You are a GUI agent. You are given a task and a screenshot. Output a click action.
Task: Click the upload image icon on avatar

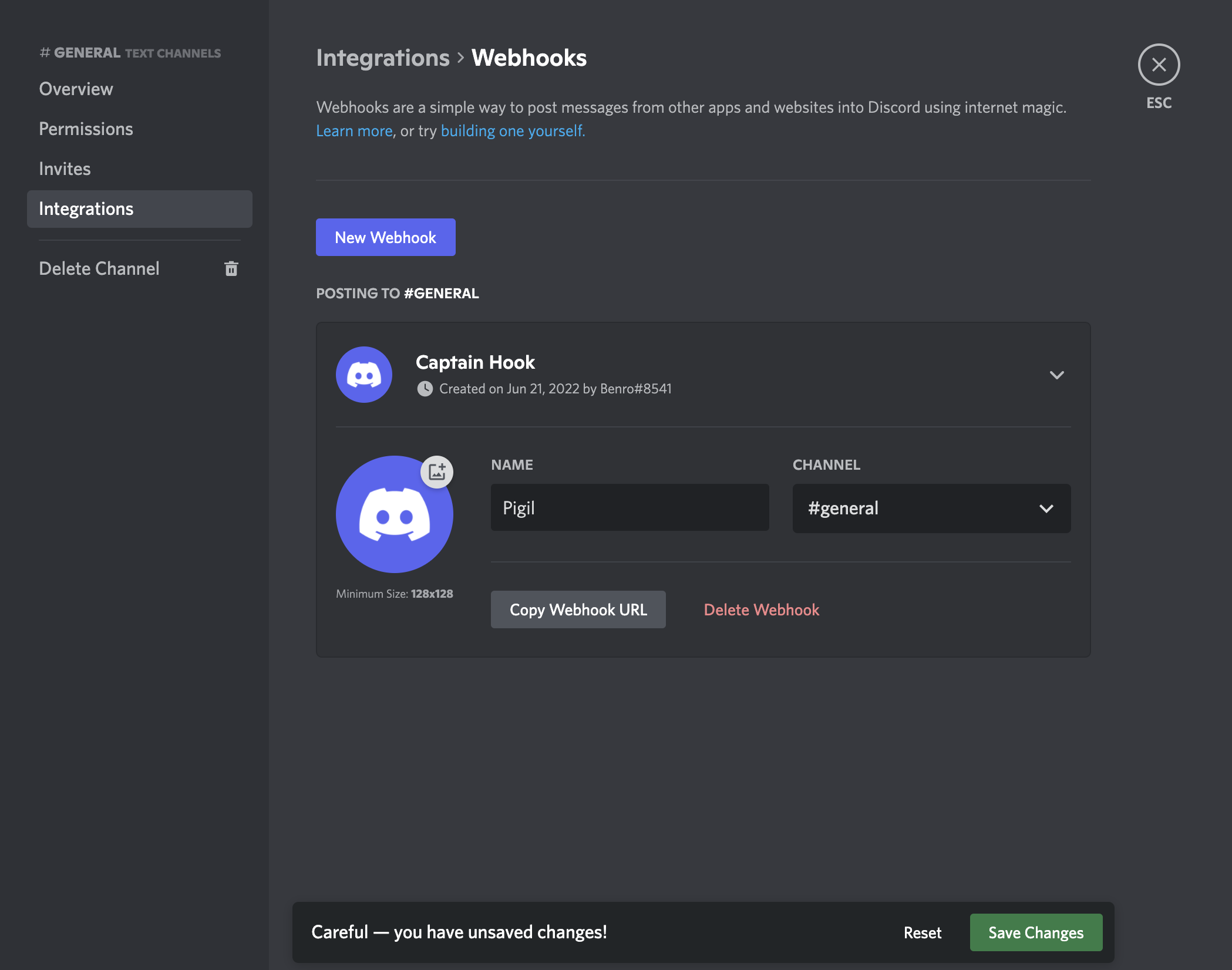(437, 471)
